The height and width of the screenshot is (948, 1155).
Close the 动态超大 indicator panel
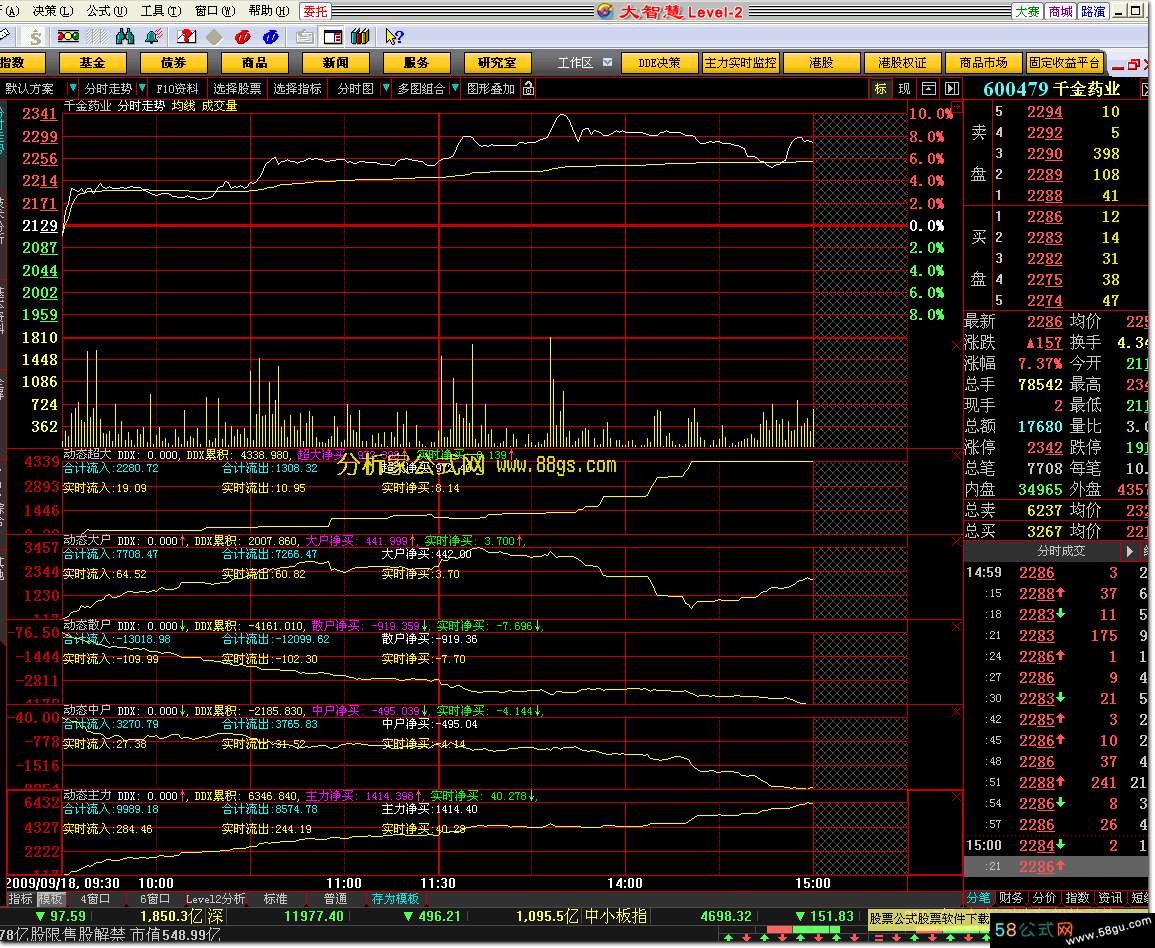pos(956,456)
